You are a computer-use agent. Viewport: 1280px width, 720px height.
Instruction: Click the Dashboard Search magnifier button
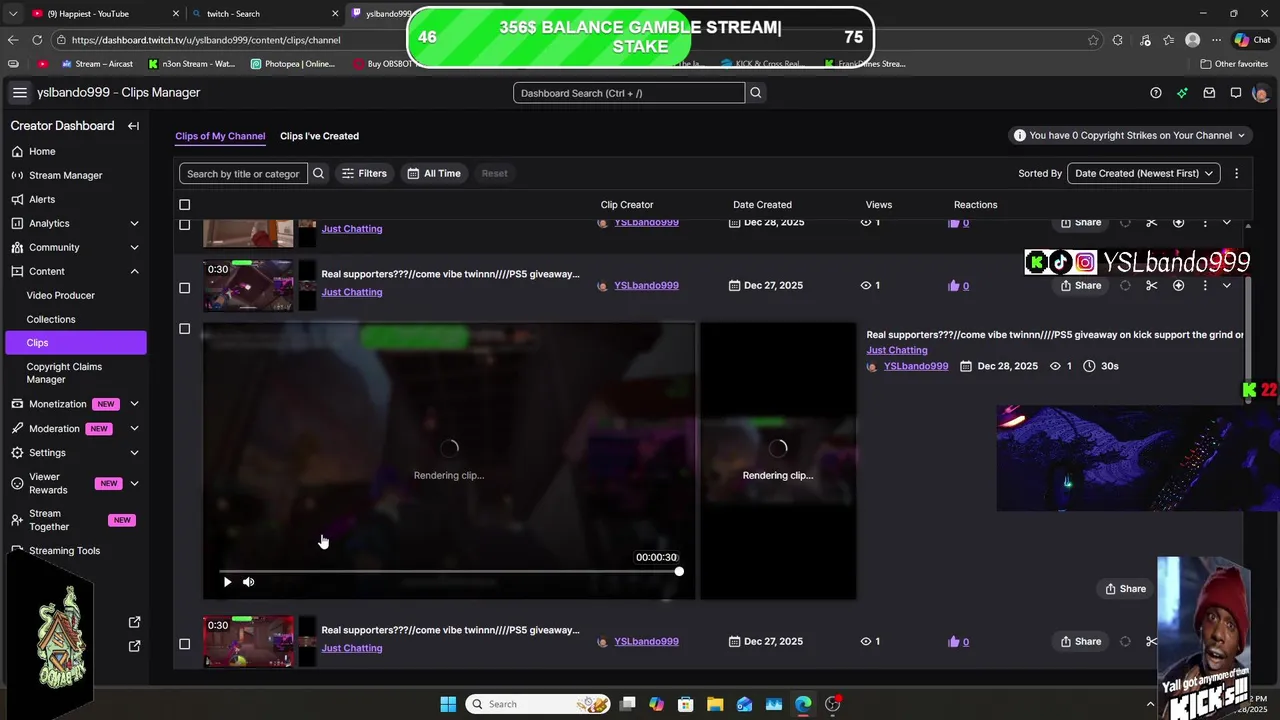click(756, 93)
